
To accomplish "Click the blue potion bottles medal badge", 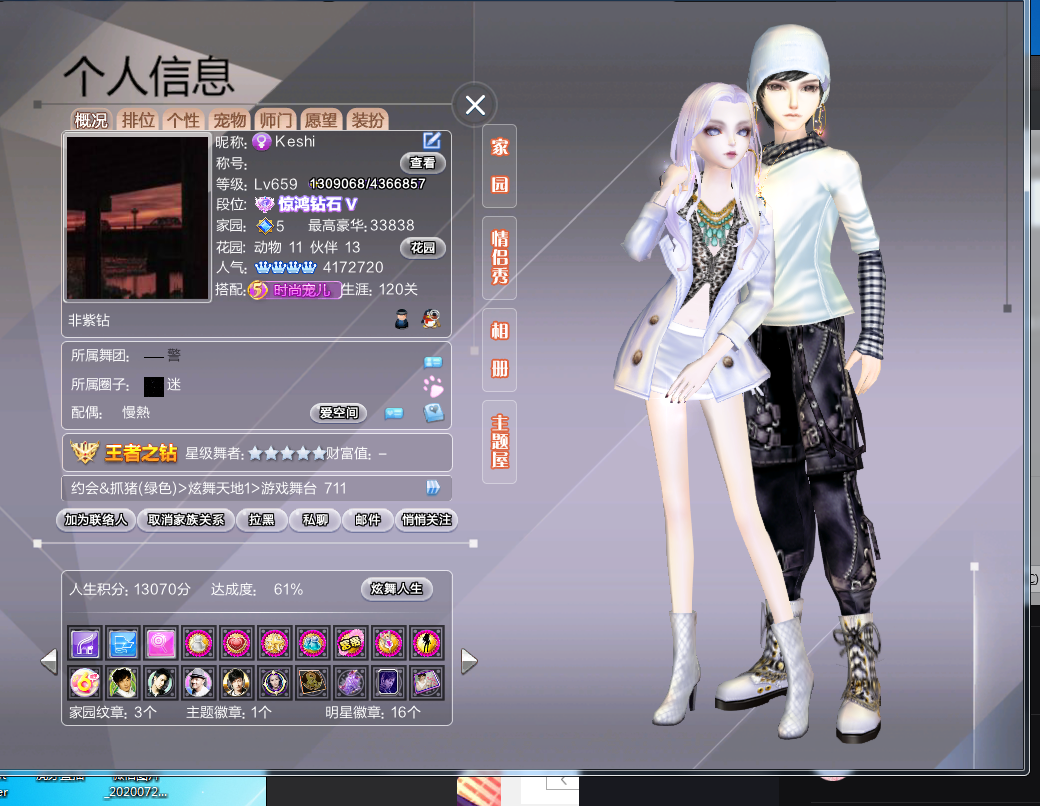I will pyautogui.click(x=312, y=643).
